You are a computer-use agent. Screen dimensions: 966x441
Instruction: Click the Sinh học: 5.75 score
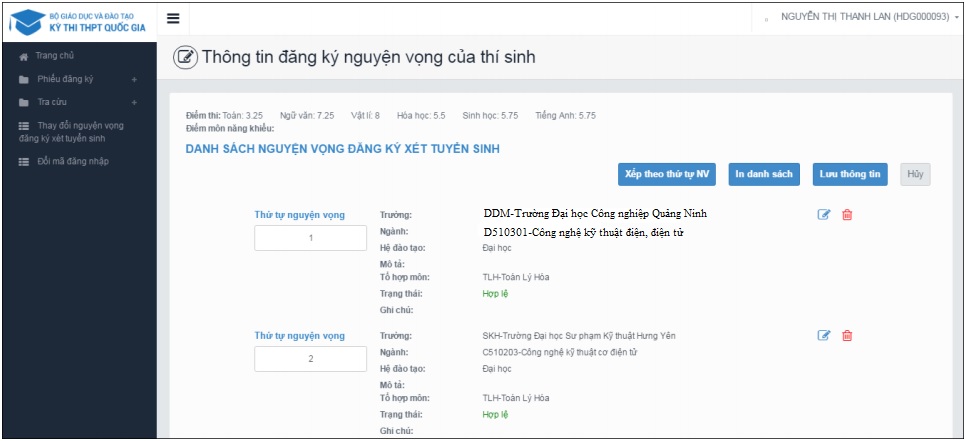click(490, 115)
